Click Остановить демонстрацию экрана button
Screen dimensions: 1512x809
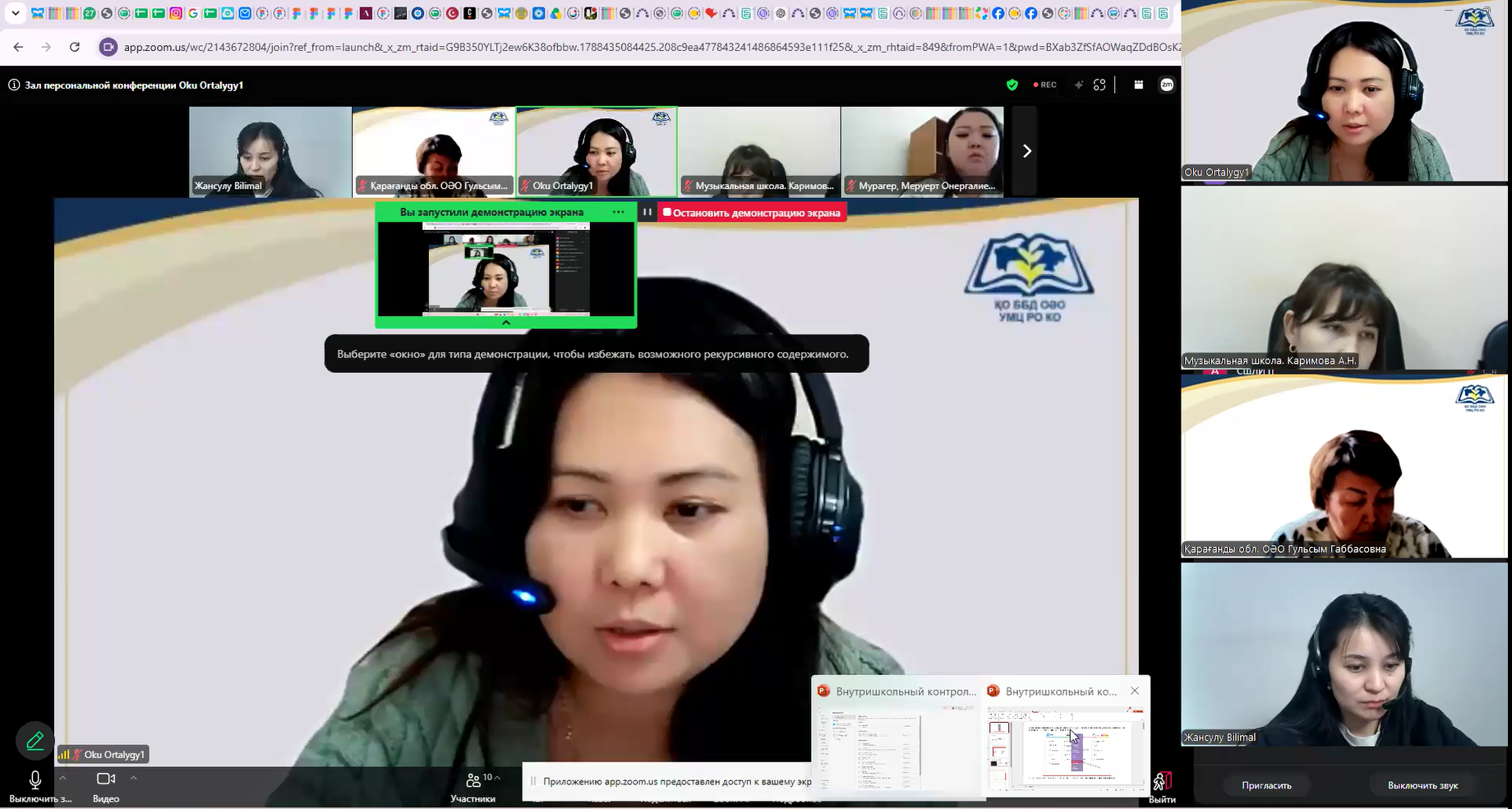pyautogui.click(x=752, y=212)
